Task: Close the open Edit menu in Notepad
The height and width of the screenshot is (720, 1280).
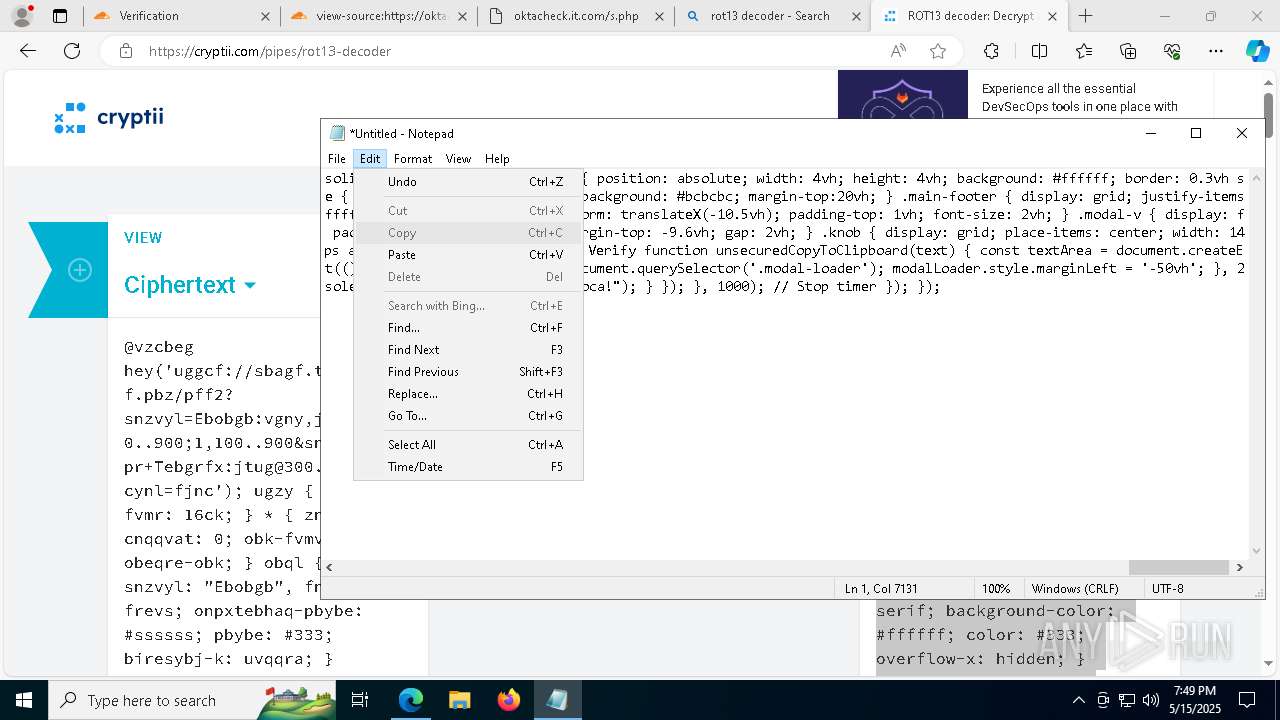Action: tap(370, 158)
